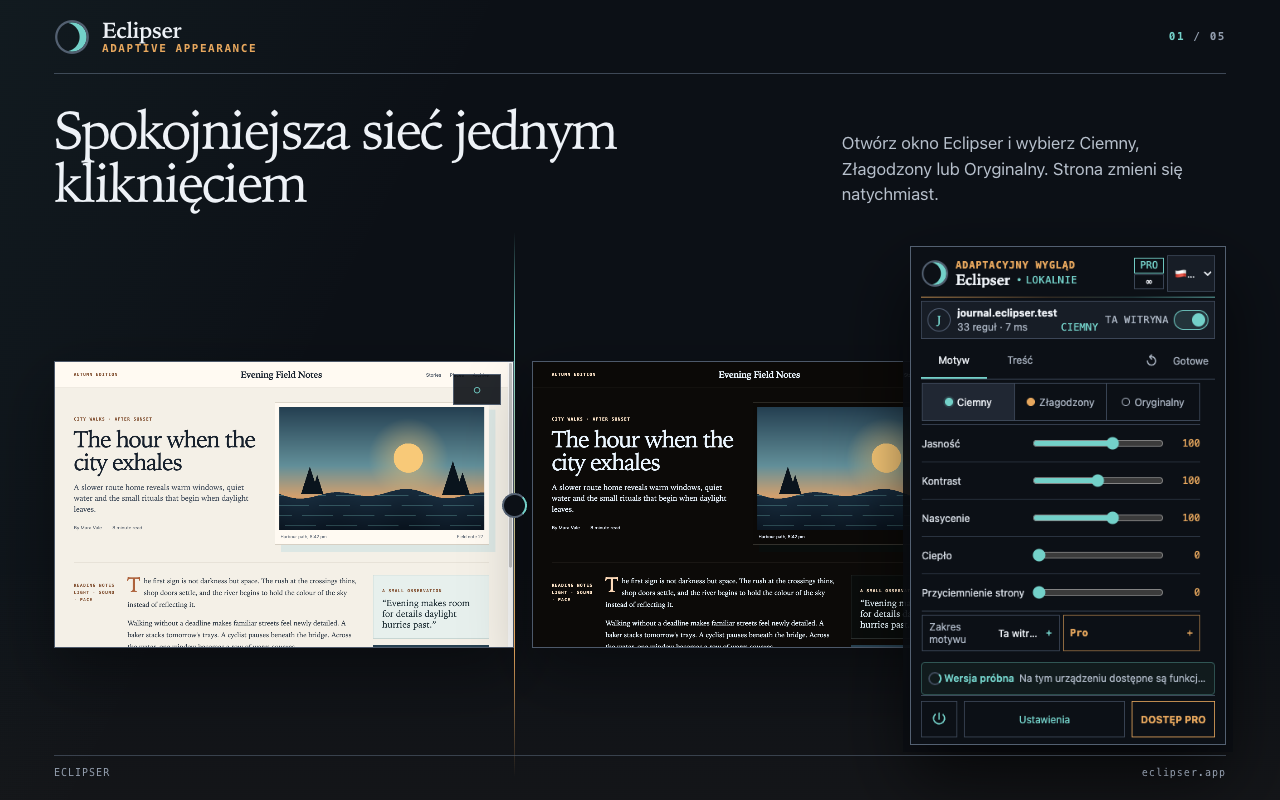Click the eclipser.app footer text
This screenshot has height=800, width=1280.
tap(1184, 772)
